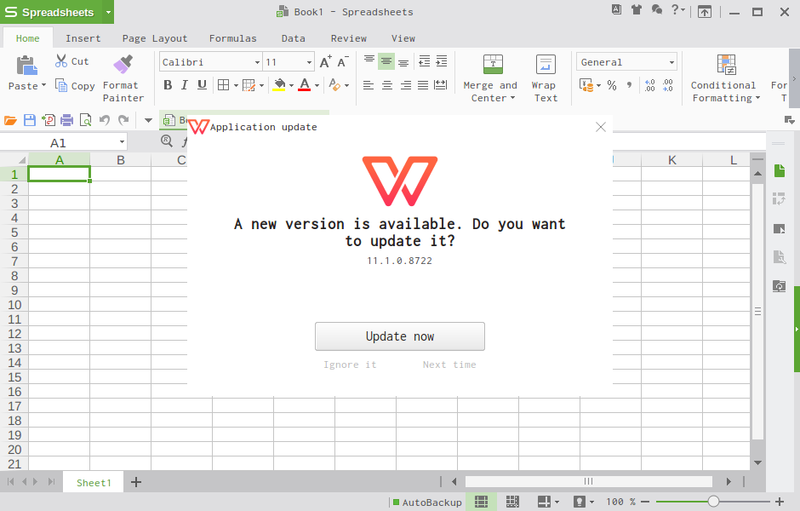The image size is (800, 511).
Task: Expand font color dropdown arrow
Action: [x=317, y=85]
